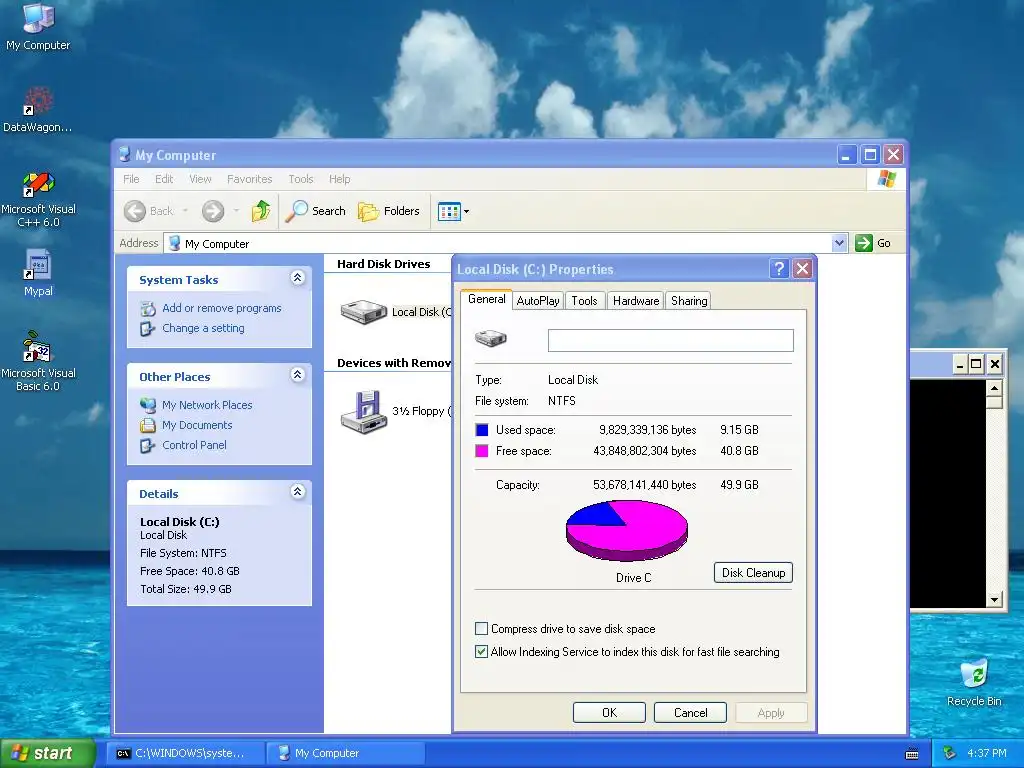Enable Compress drive to save disk space
The width and height of the screenshot is (1024, 768).
pyautogui.click(x=482, y=629)
